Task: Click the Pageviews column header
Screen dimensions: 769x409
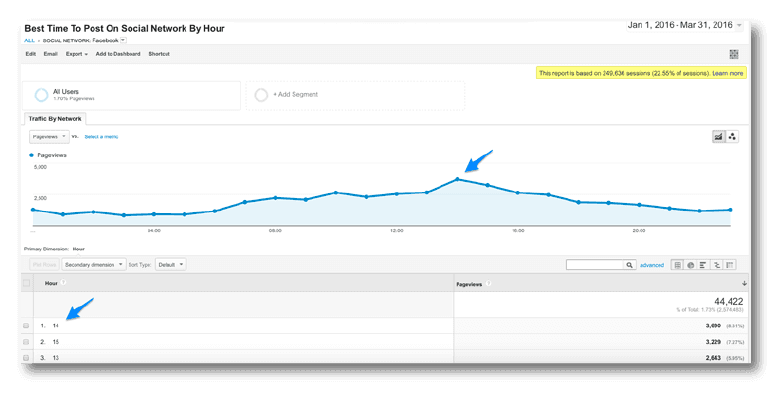Action: pos(469,284)
